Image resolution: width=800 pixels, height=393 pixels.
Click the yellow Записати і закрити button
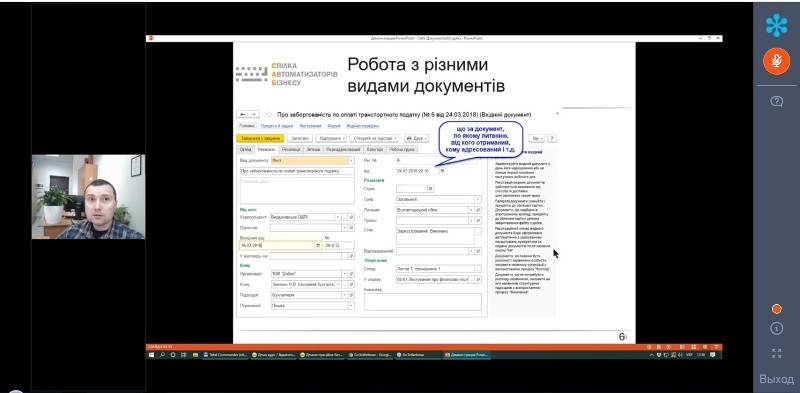260,138
